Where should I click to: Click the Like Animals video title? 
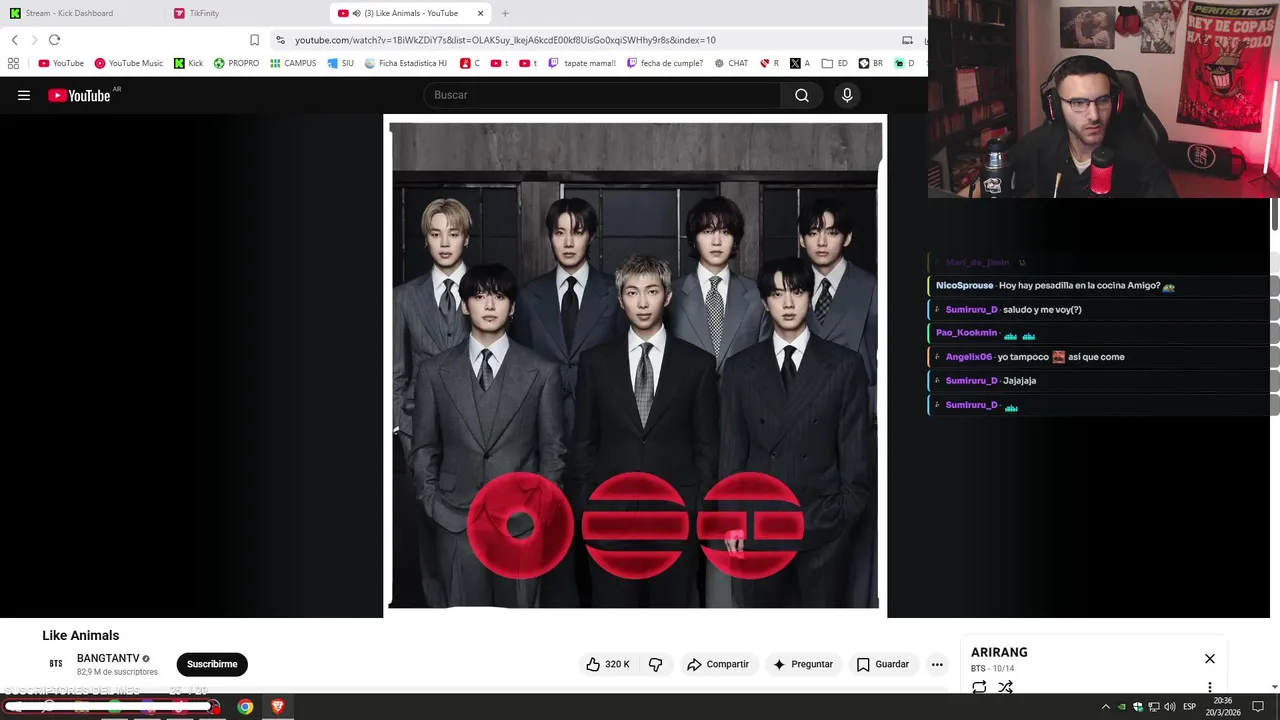tap(80, 635)
